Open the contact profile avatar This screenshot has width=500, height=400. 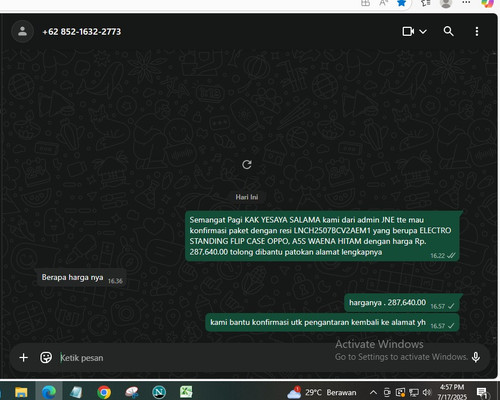click(x=22, y=32)
